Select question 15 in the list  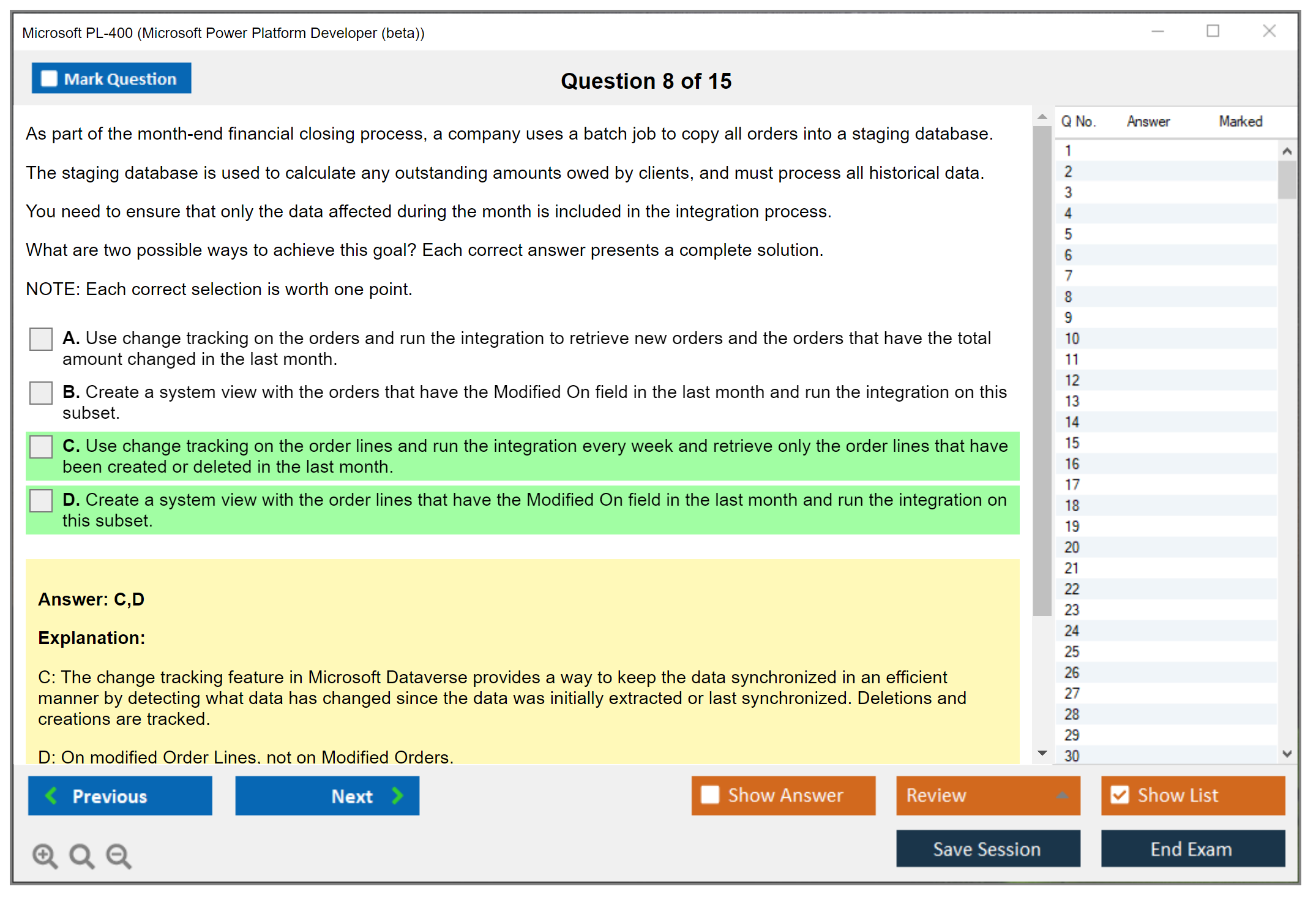[1072, 443]
